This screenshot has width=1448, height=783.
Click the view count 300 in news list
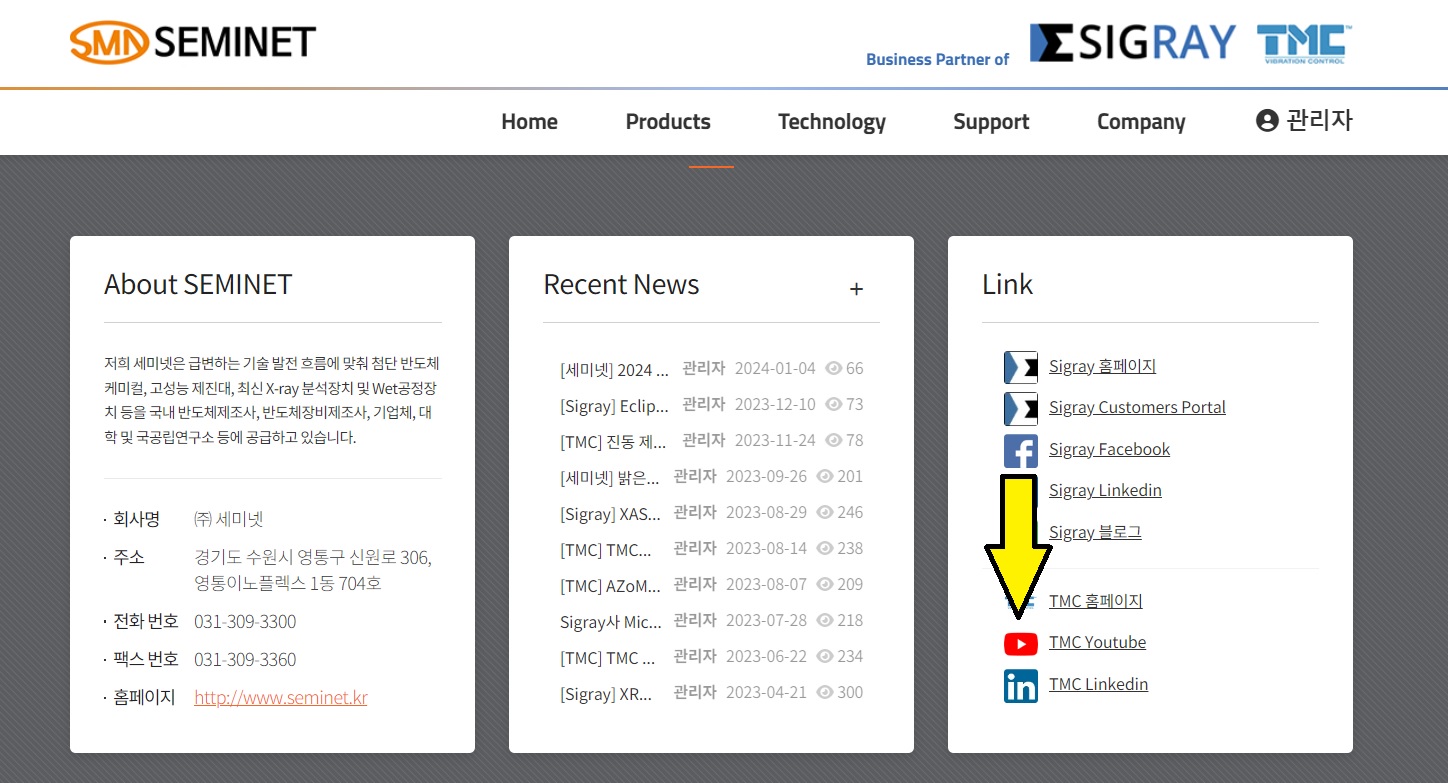tap(850, 692)
